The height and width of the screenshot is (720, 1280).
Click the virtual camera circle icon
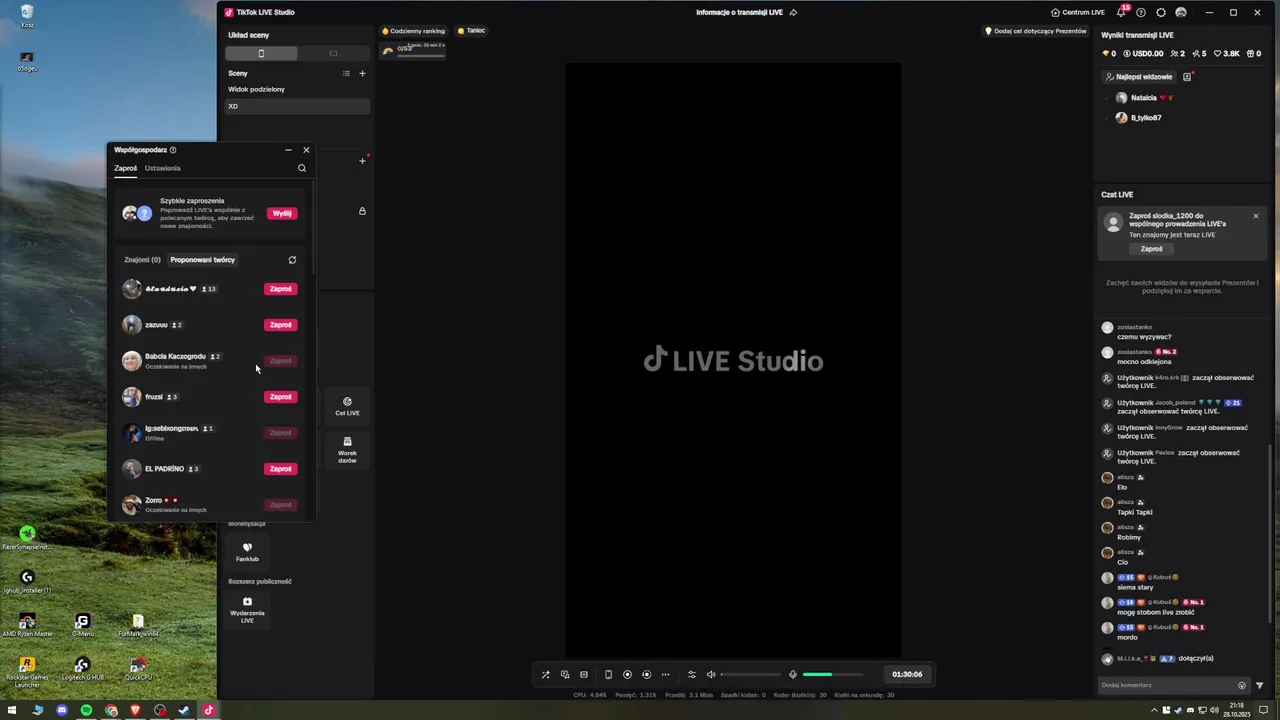[x=646, y=674]
